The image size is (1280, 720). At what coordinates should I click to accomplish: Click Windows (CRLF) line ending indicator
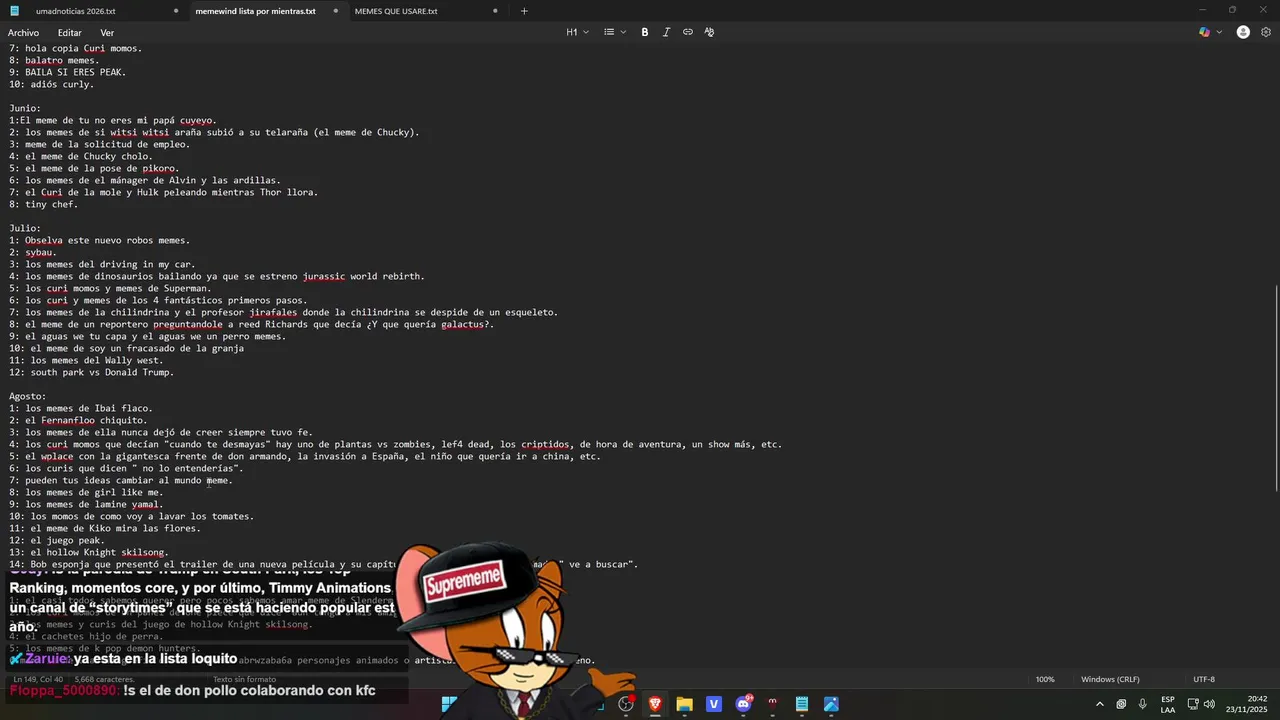pos(1110,680)
